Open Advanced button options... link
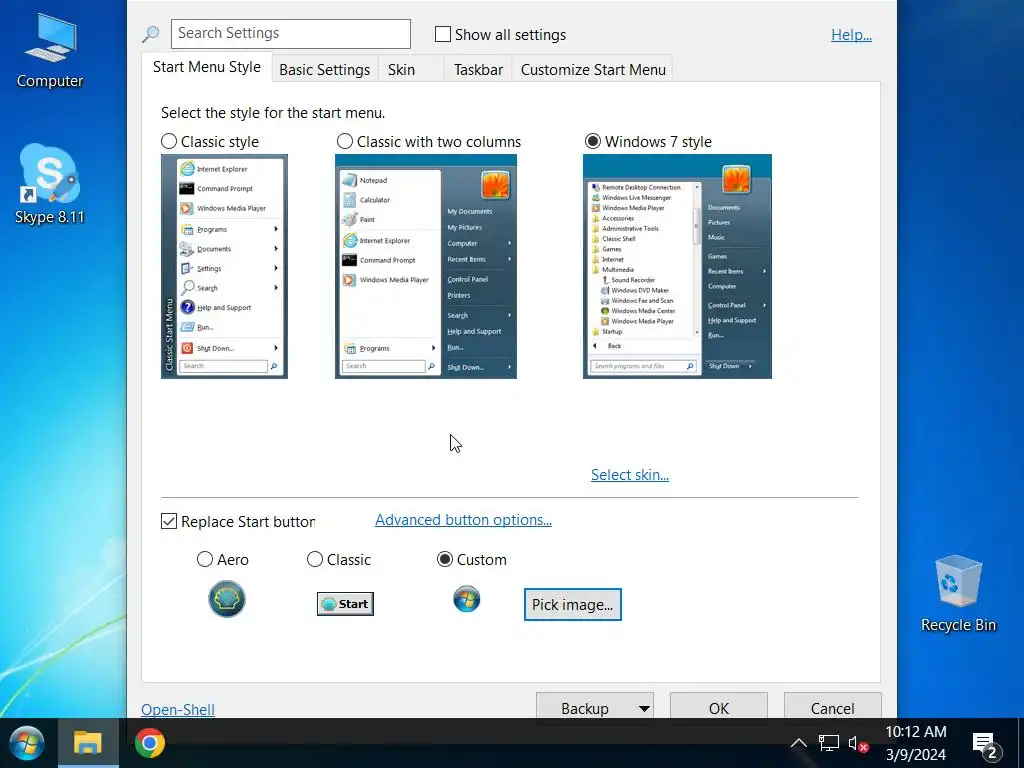 (463, 520)
